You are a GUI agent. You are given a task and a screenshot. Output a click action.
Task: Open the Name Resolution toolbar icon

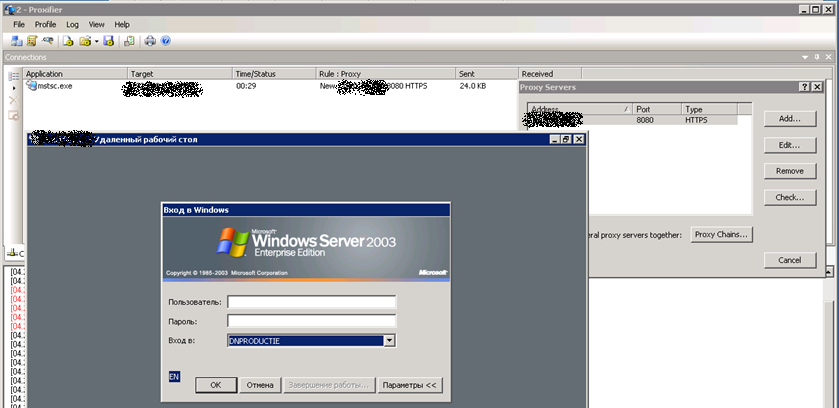tap(48, 41)
